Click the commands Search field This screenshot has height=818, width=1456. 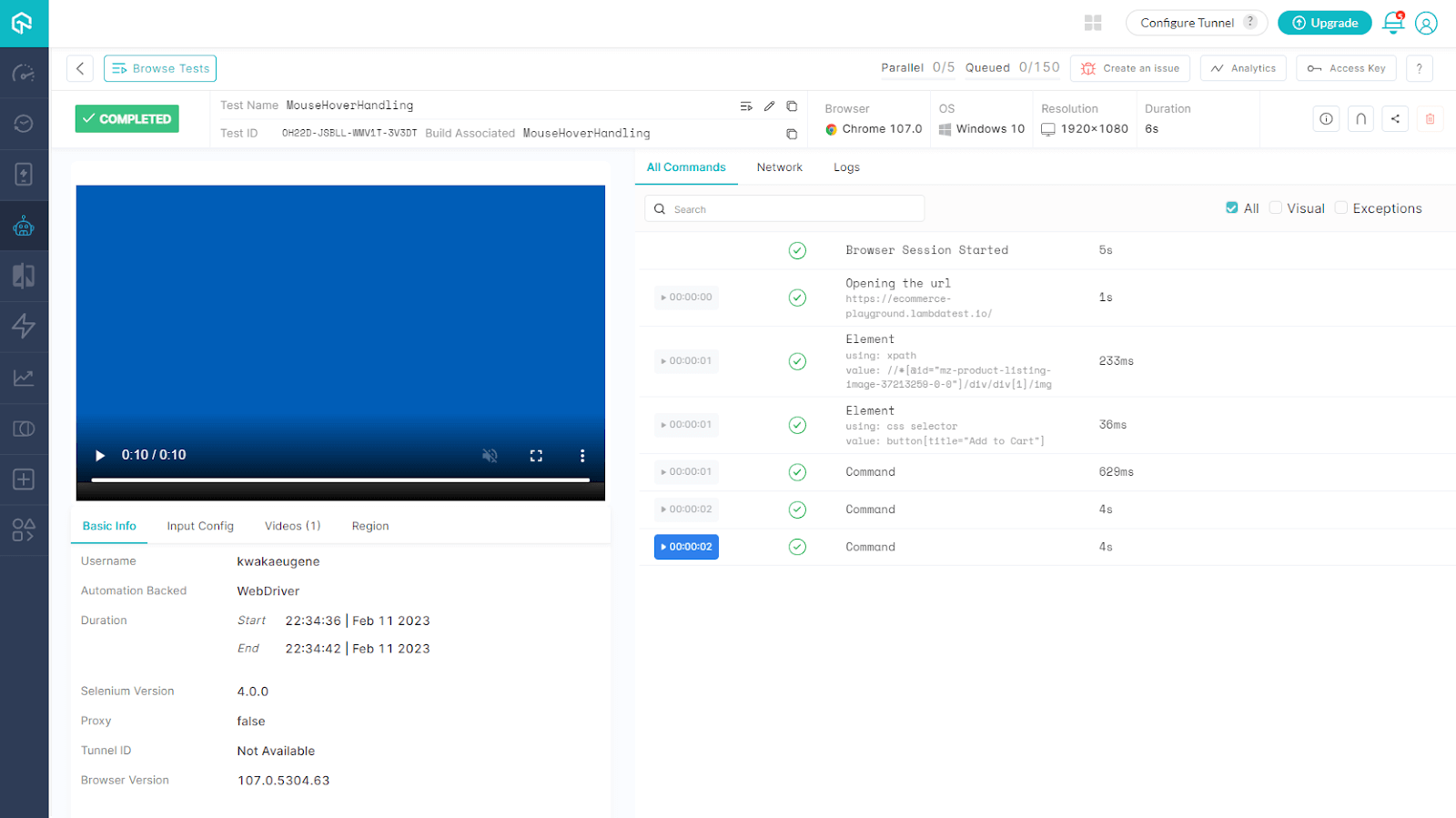pyautogui.click(x=784, y=209)
